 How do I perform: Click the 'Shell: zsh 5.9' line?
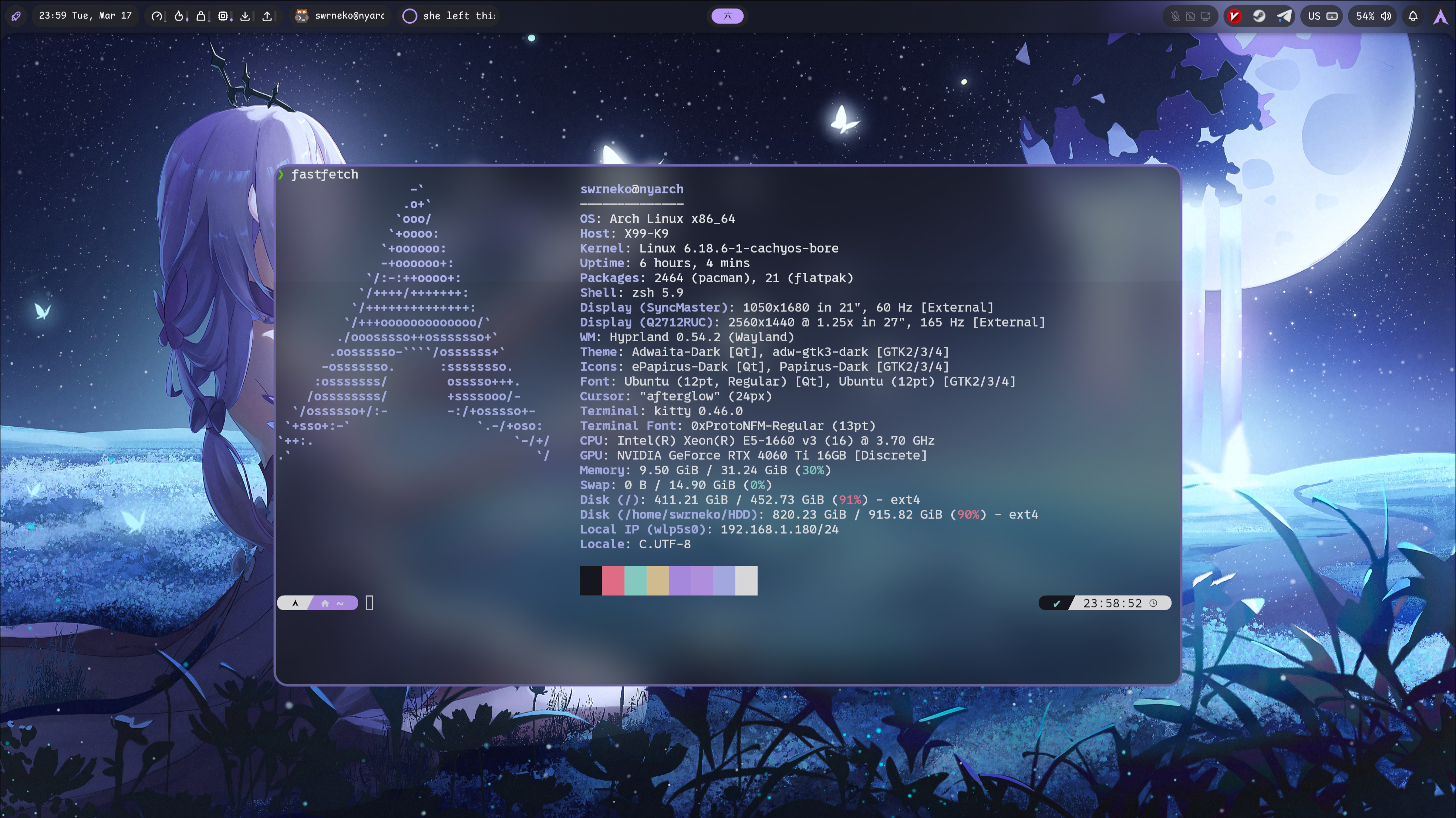click(x=631, y=293)
